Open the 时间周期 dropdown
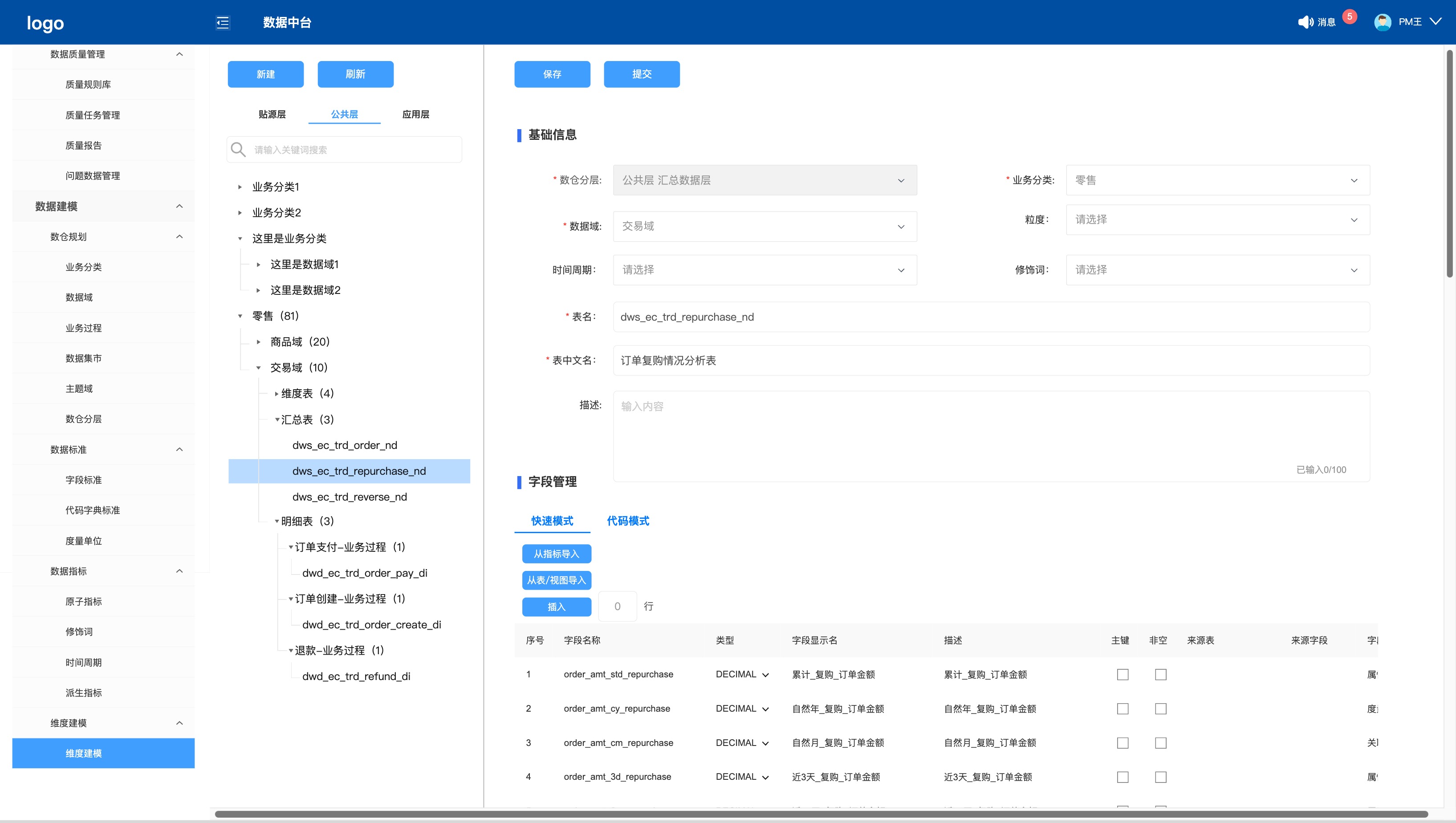 [x=765, y=270]
